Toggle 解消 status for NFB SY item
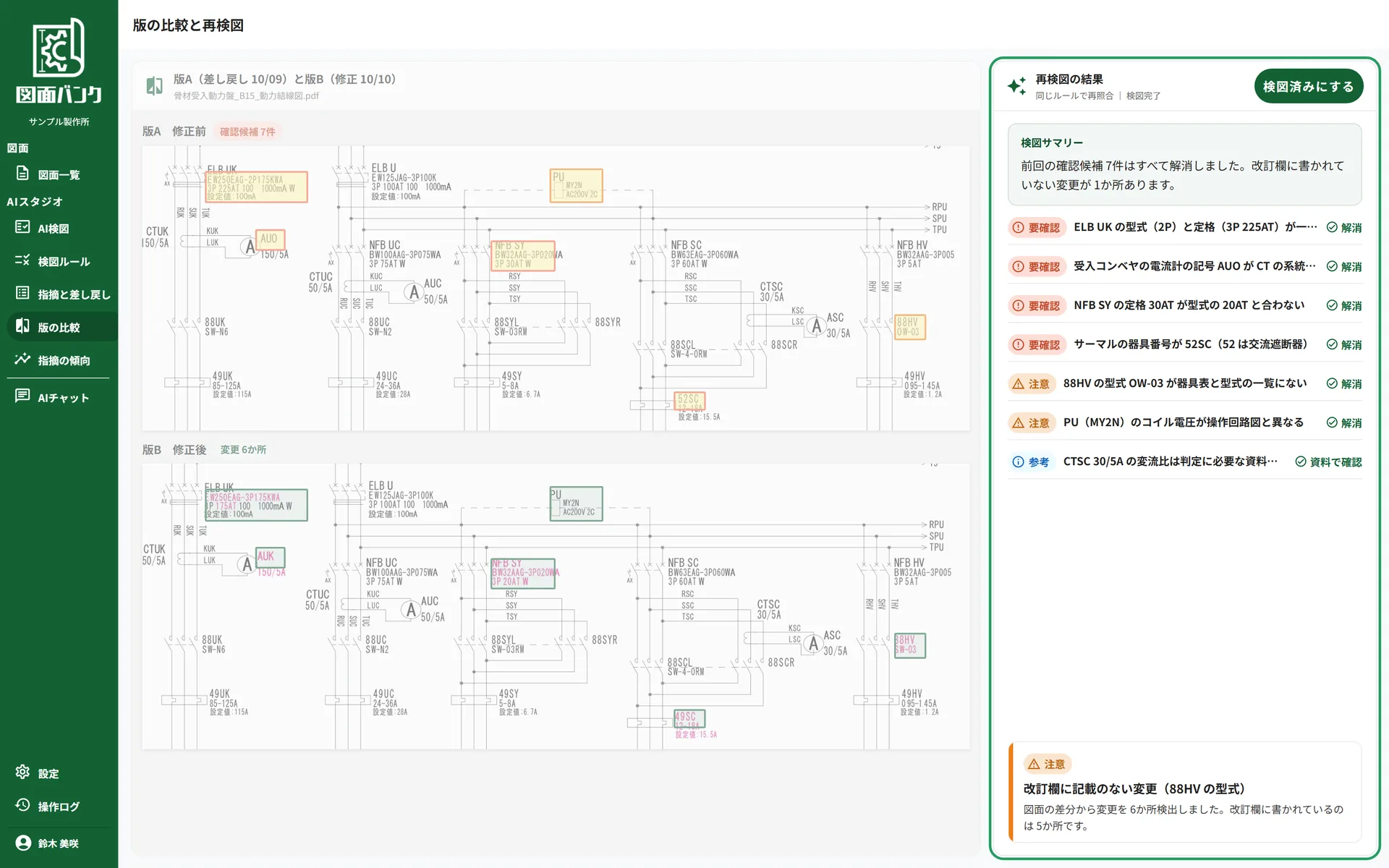 coord(1344,305)
